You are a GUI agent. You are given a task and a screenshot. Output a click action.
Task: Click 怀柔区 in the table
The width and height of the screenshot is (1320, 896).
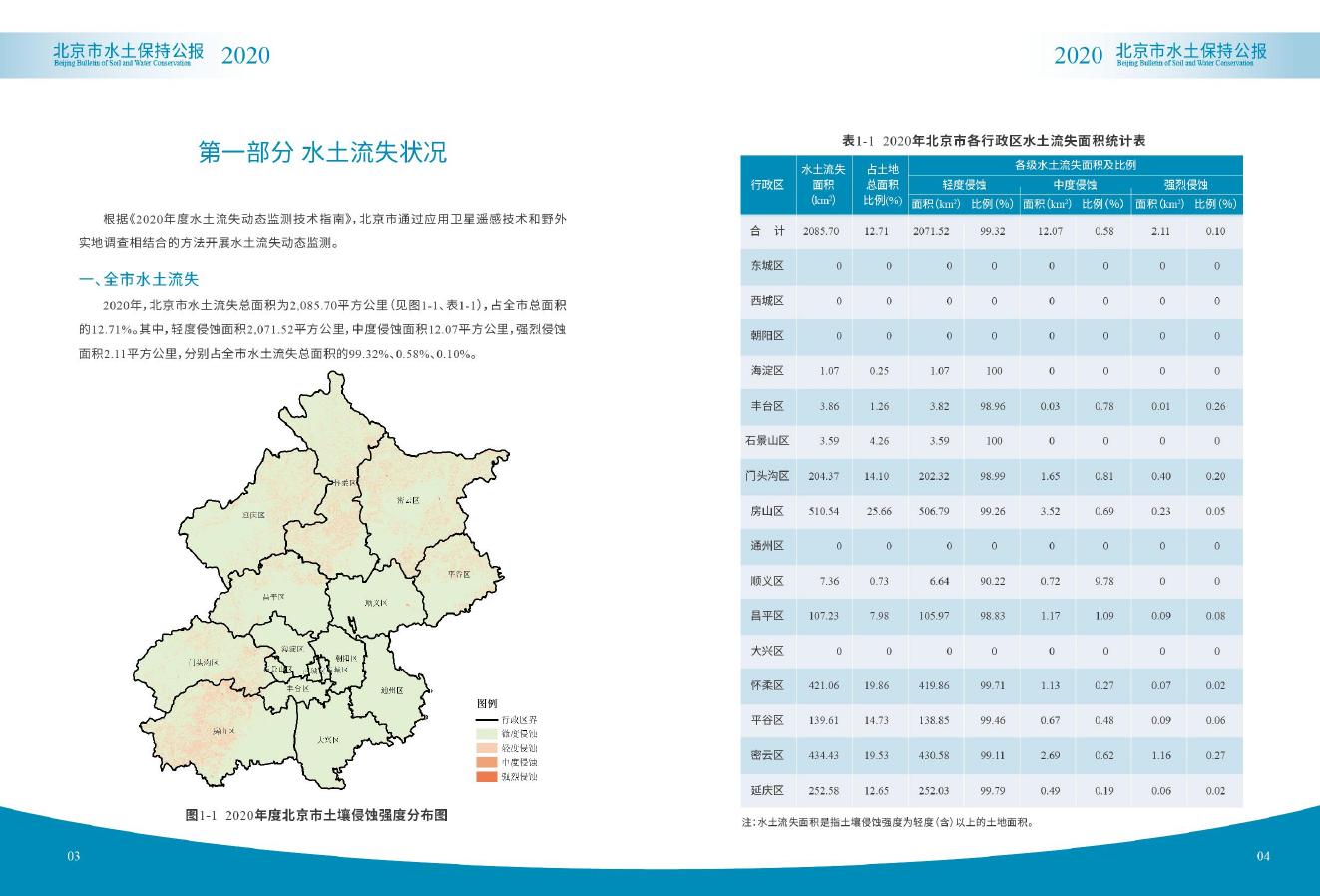click(767, 685)
